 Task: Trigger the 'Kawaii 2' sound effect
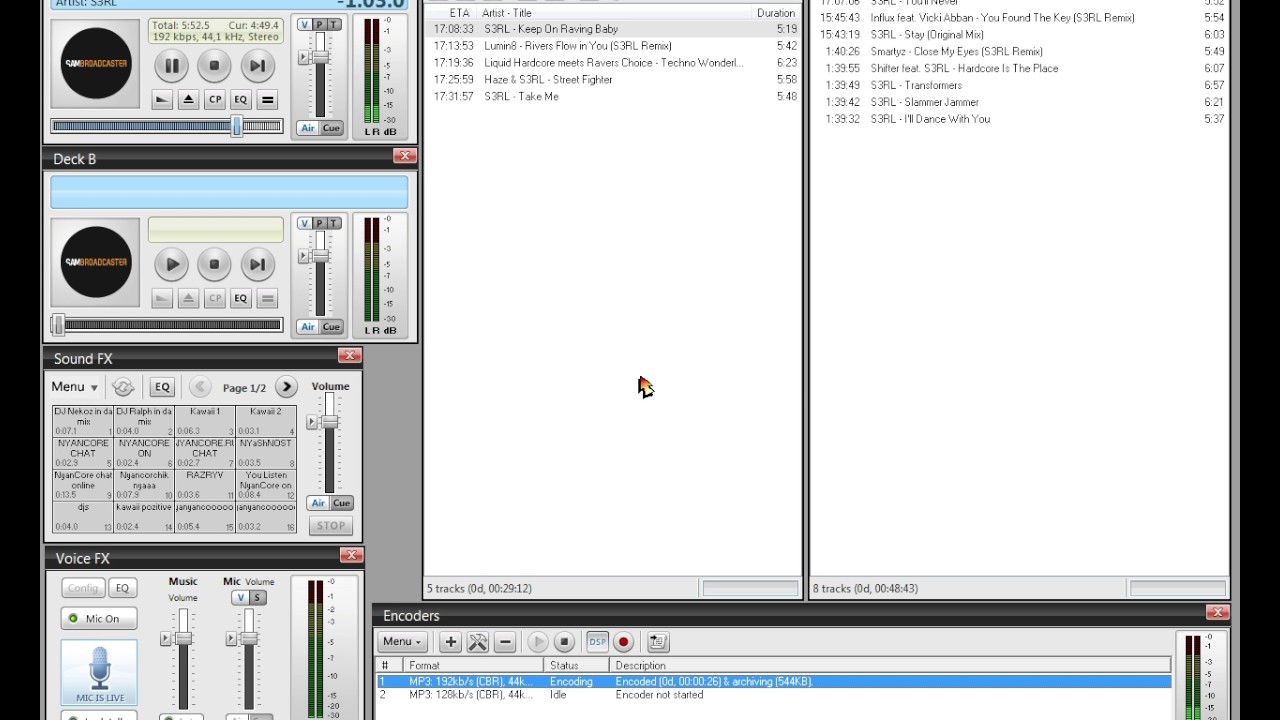pyautogui.click(x=266, y=421)
